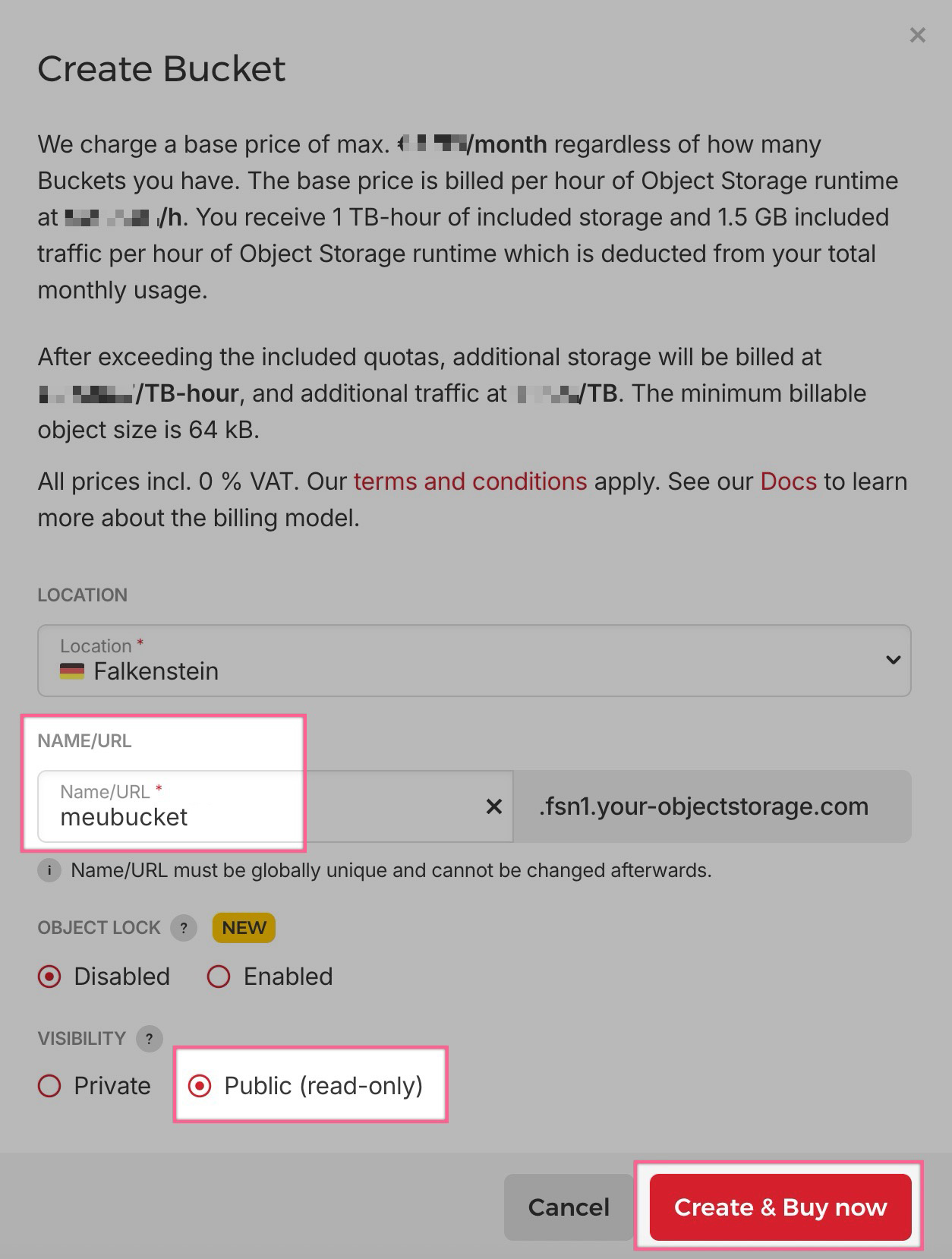Click the Visibility help question icon
This screenshot has height=1259, width=952.
(149, 1039)
